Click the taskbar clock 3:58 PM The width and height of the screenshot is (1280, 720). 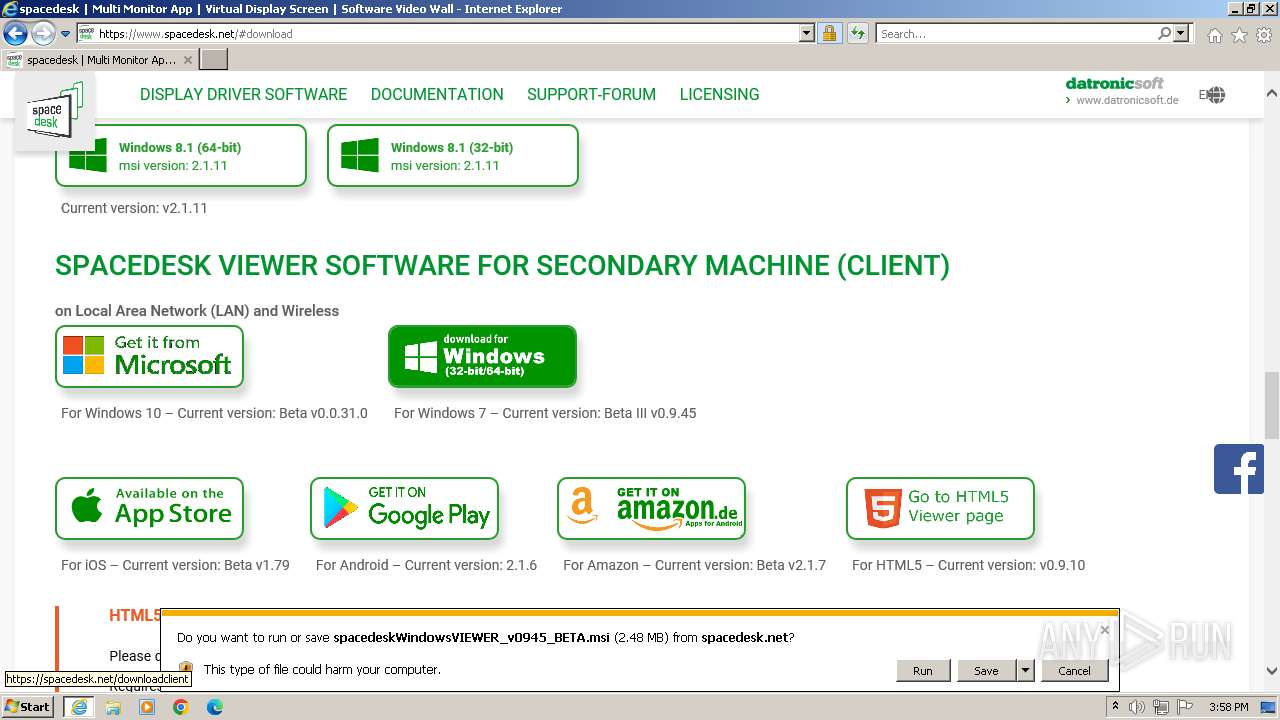pyautogui.click(x=1229, y=707)
